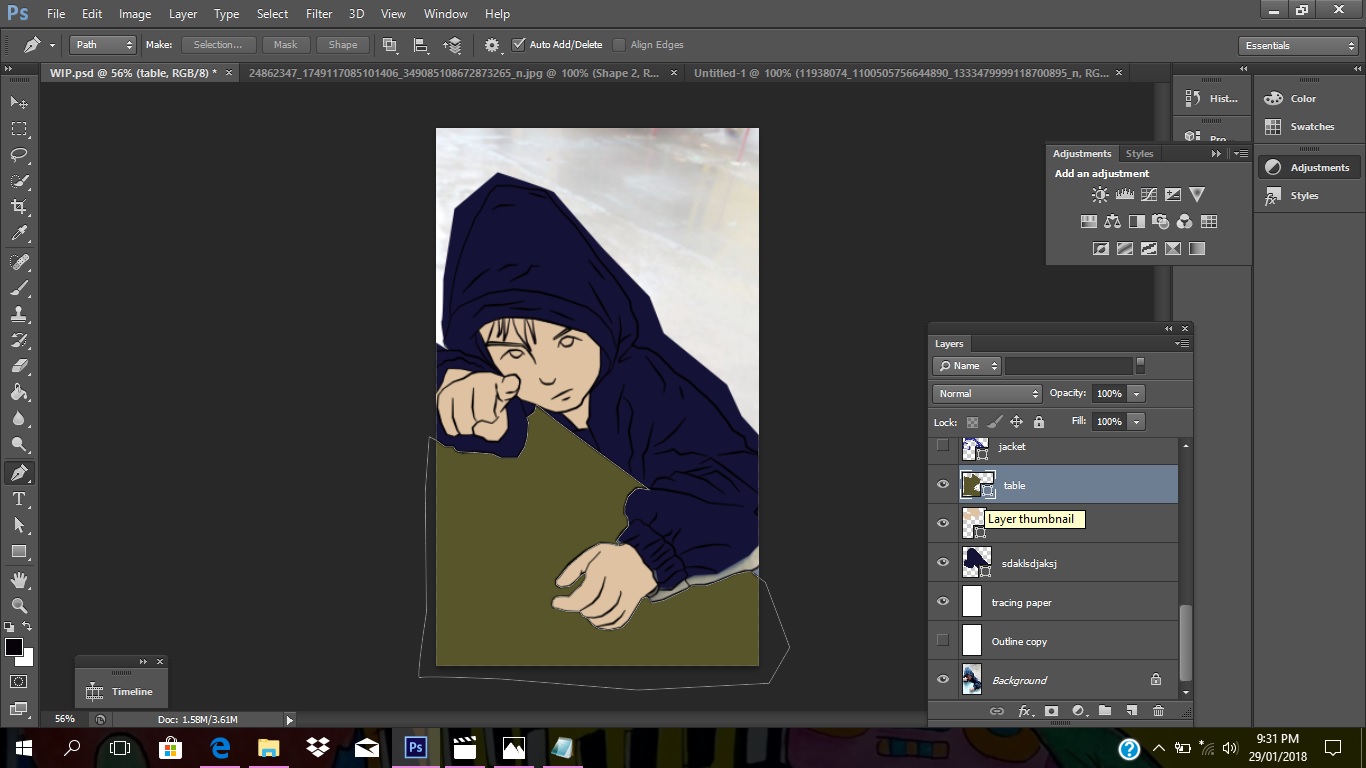
Task: Create a new layer group
Action: (1105, 711)
